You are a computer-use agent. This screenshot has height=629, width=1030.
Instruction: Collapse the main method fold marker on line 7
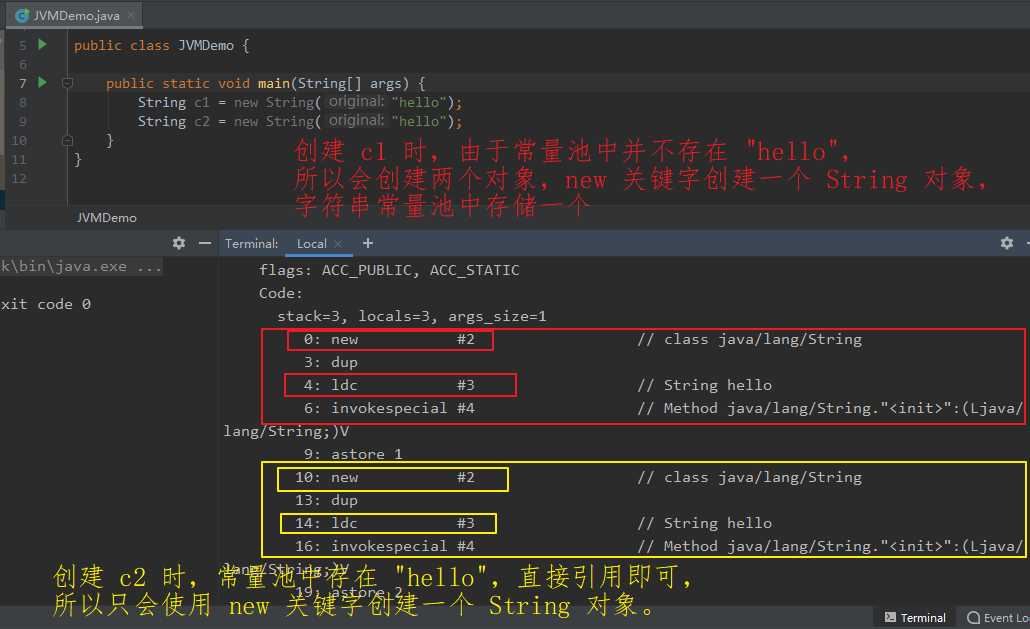(67, 83)
